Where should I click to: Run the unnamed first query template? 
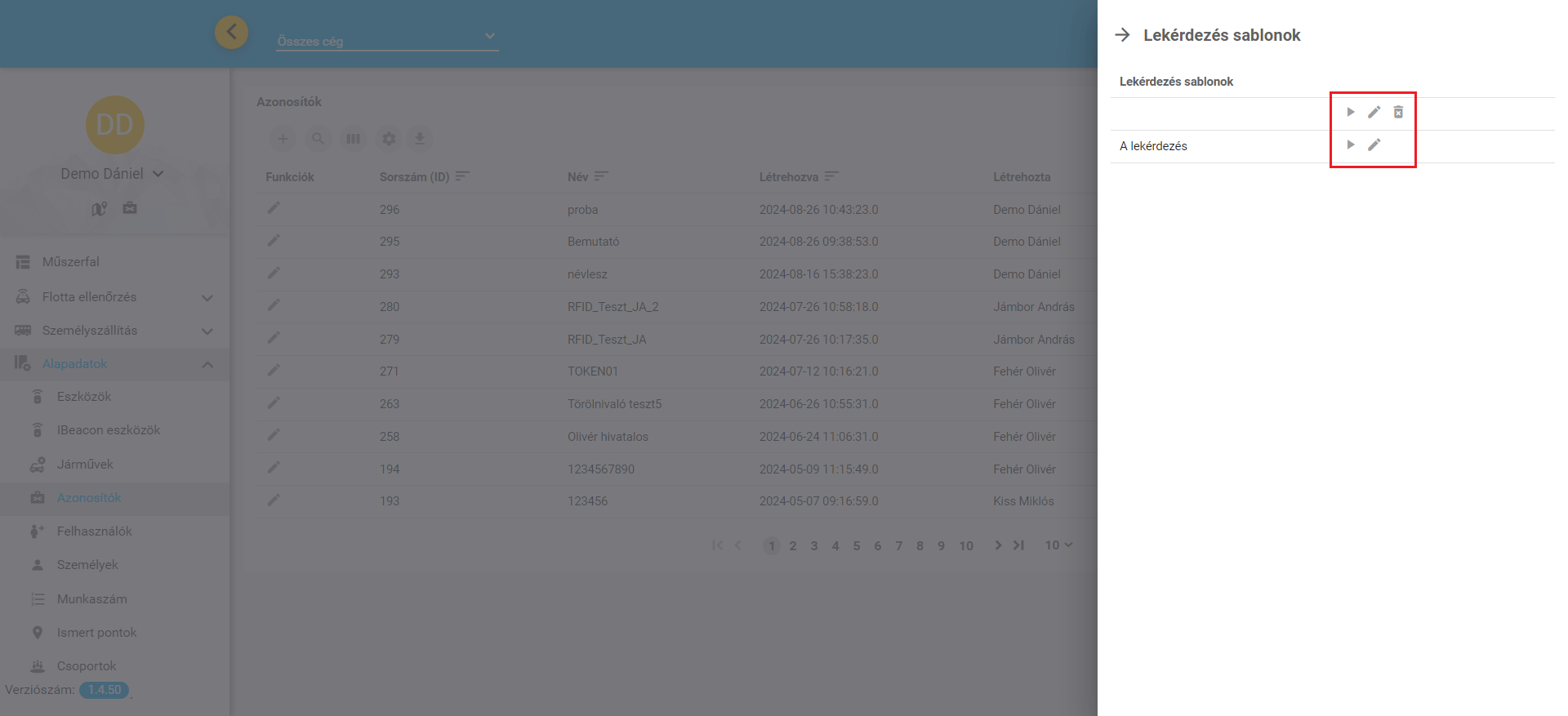point(1351,112)
